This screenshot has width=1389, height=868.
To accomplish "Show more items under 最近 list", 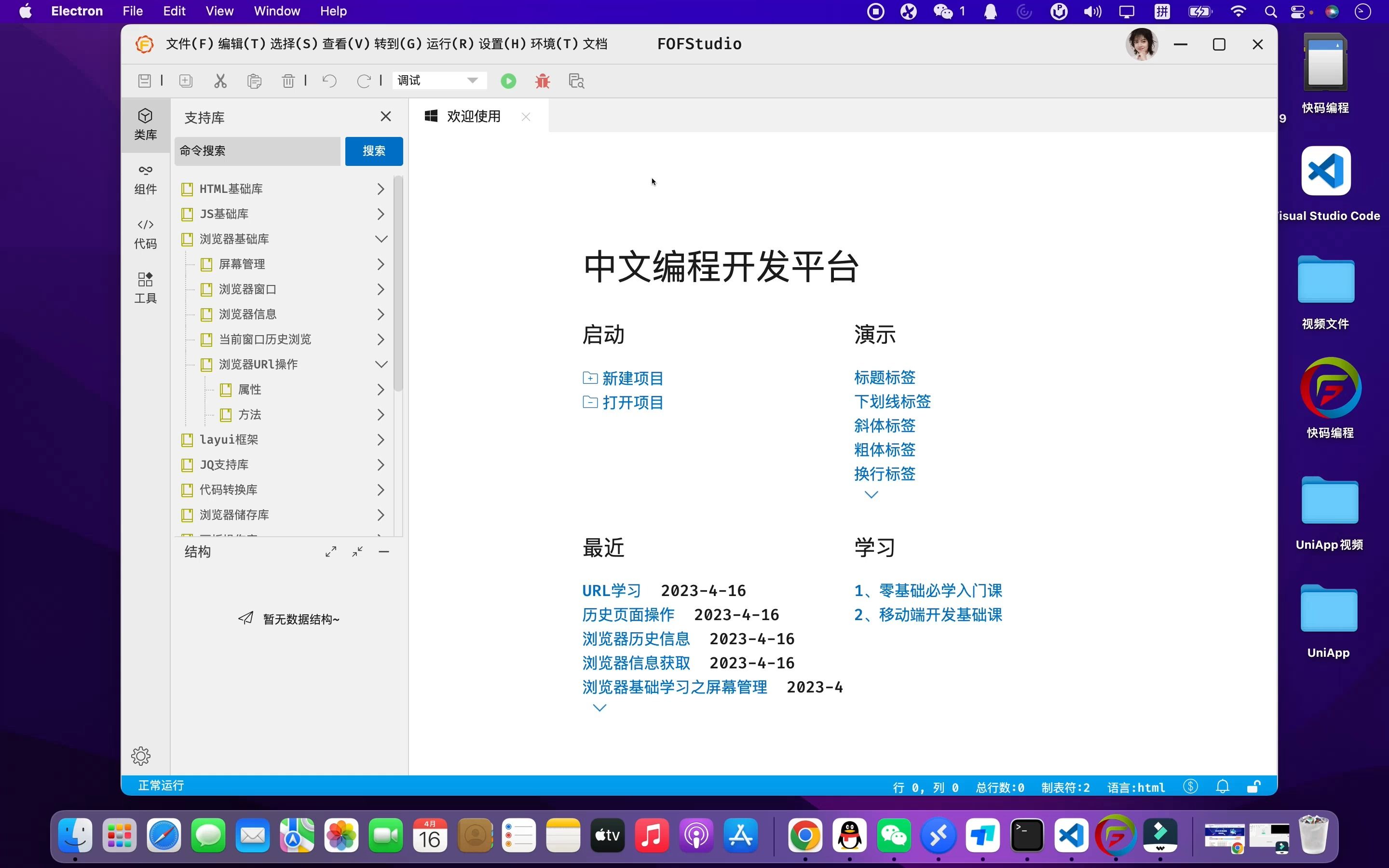I will point(599,708).
